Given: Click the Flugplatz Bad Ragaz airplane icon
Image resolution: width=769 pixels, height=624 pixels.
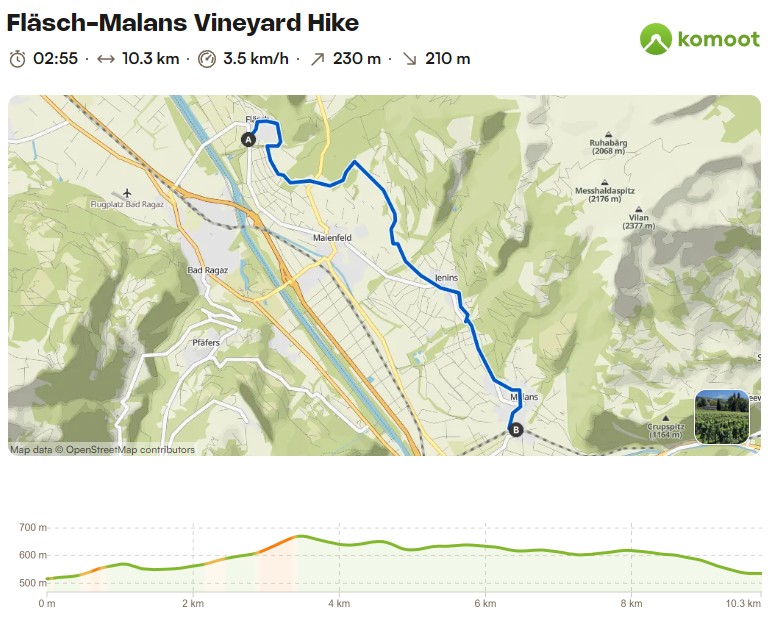Looking at the screenshot, I should pos(127,193).
